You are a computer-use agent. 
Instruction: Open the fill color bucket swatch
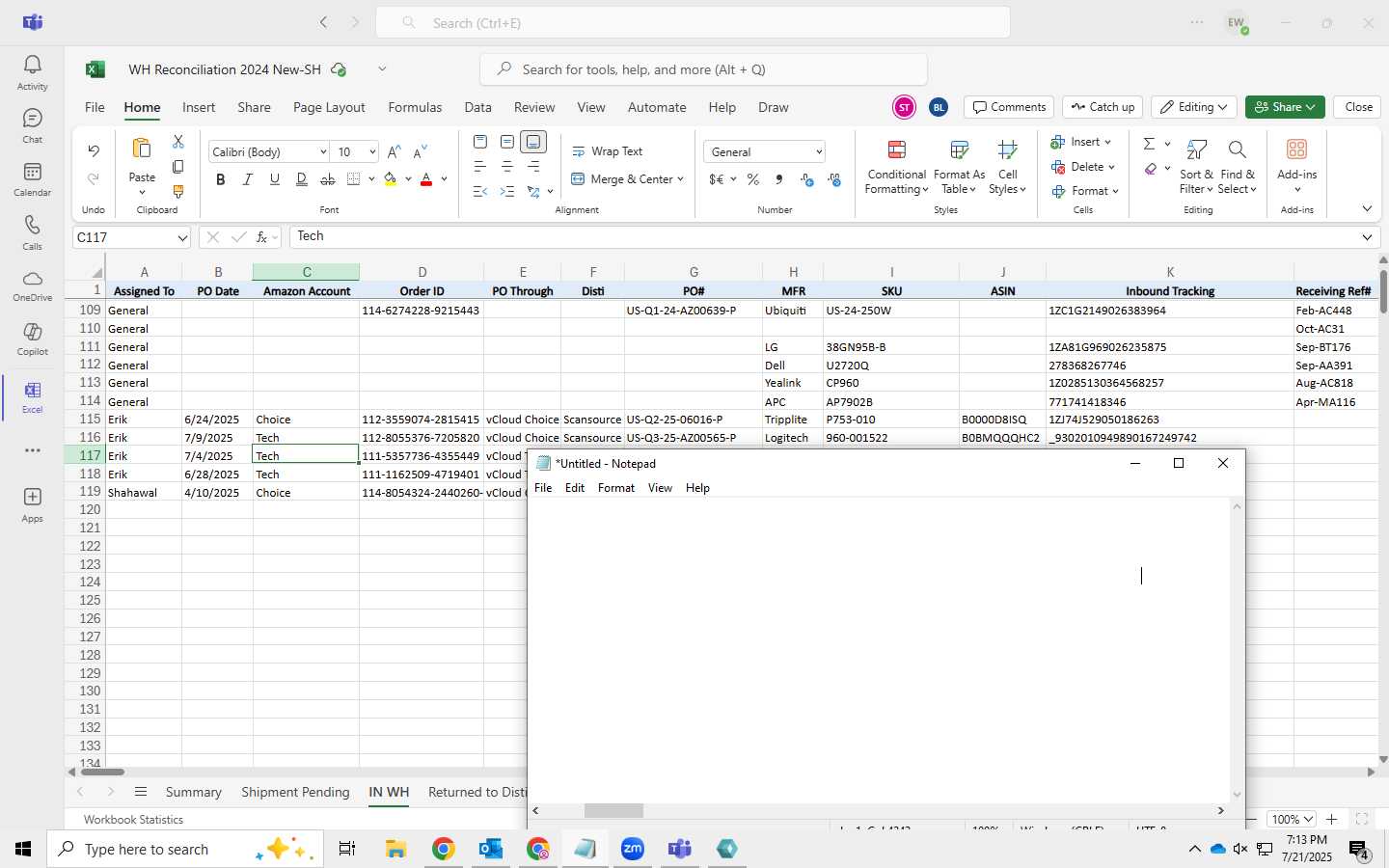[391, 179]
